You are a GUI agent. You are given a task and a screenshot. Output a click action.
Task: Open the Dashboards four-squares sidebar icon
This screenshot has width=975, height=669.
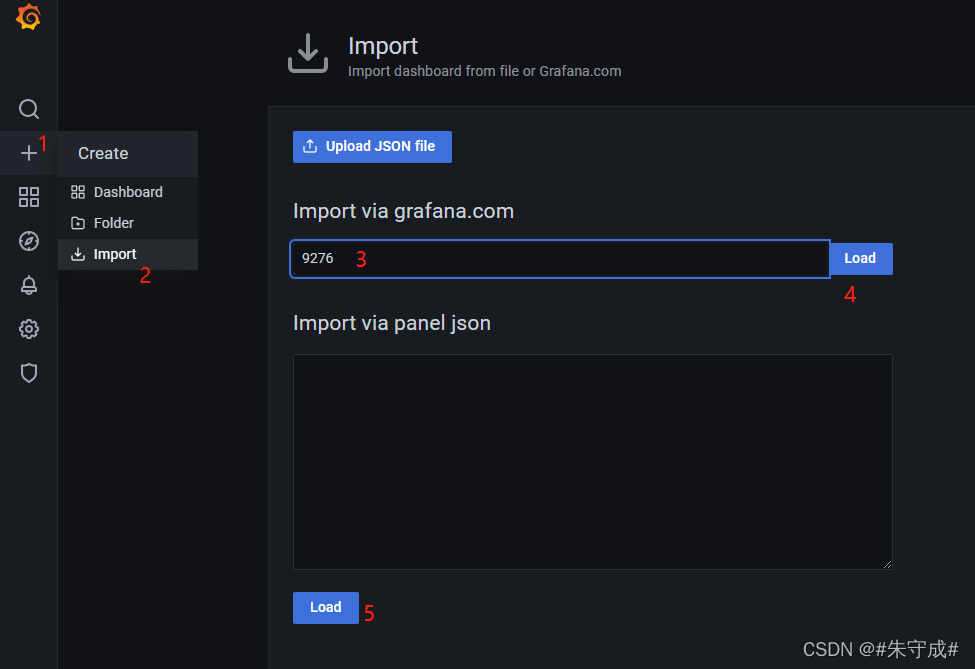[x=29, y=197]
